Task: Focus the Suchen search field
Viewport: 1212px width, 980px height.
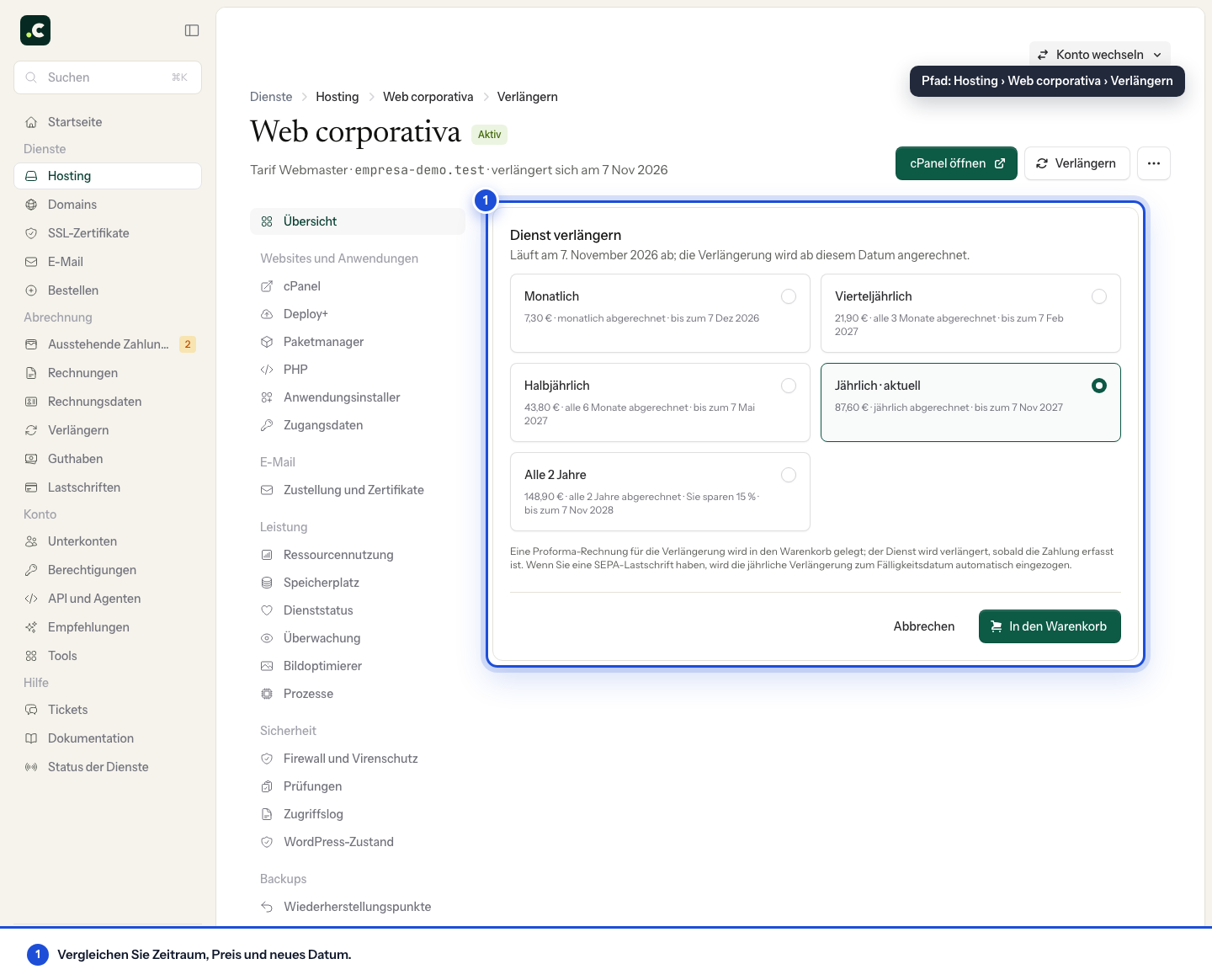Action: point(108,77)
